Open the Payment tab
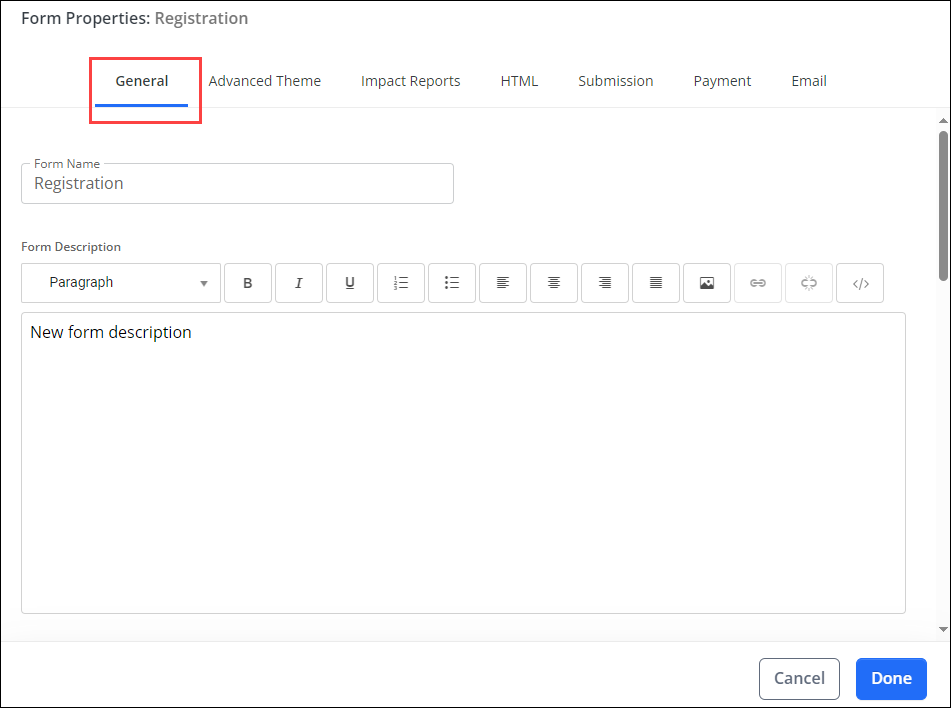This screenshot has width=951, height=708. point(722,81)
